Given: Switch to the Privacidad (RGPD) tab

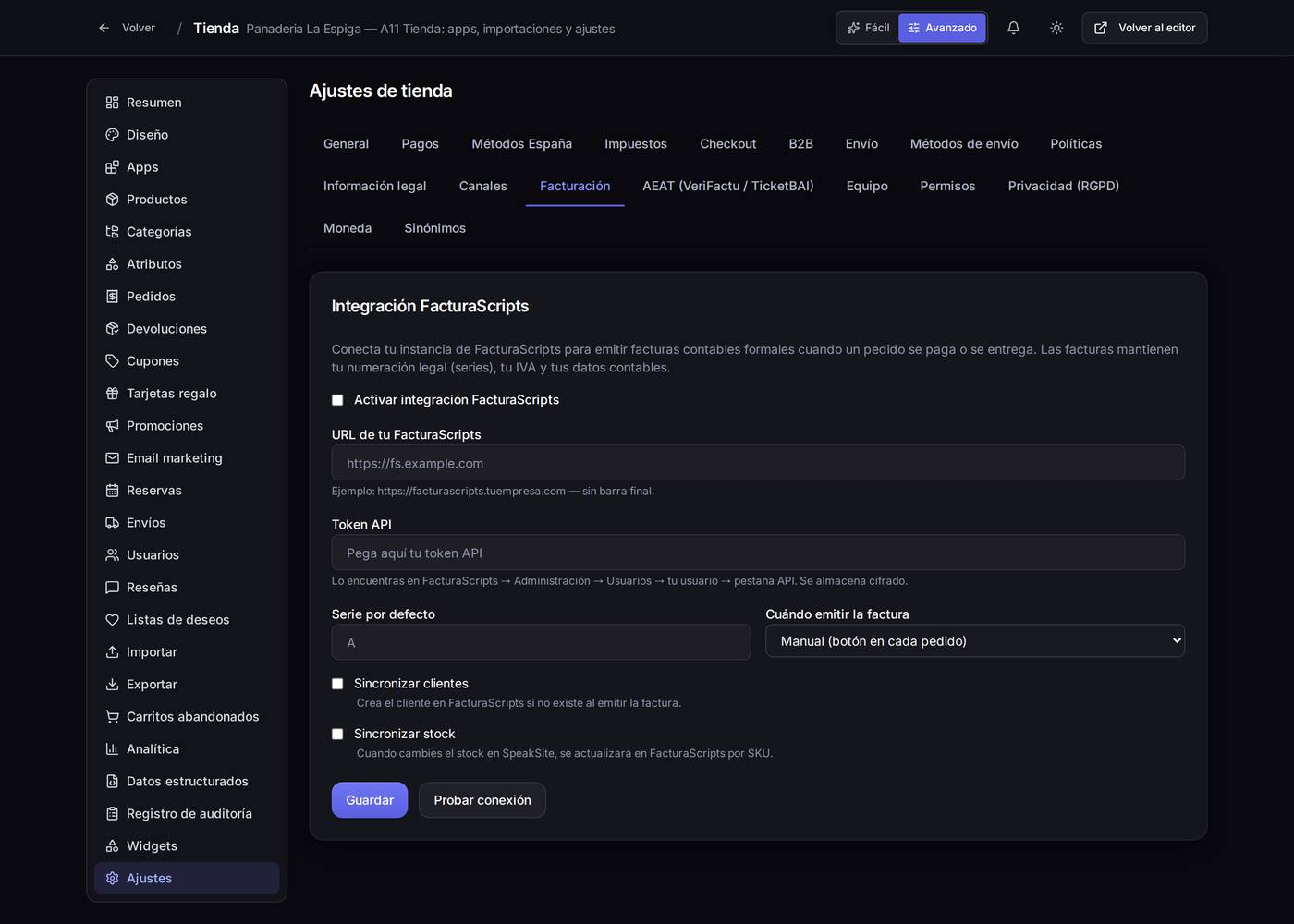Looking at the screenshot, I should (x=1064, y=187).
